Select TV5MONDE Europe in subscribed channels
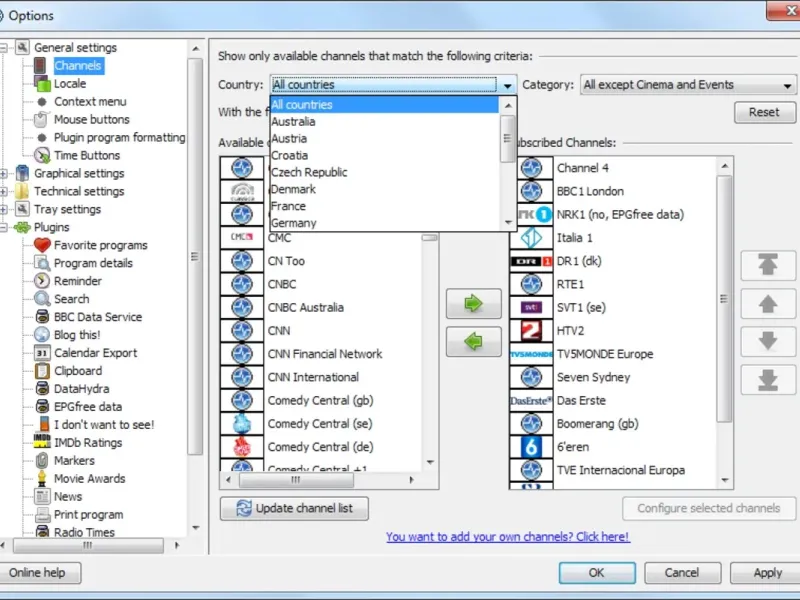 [605, 354]
